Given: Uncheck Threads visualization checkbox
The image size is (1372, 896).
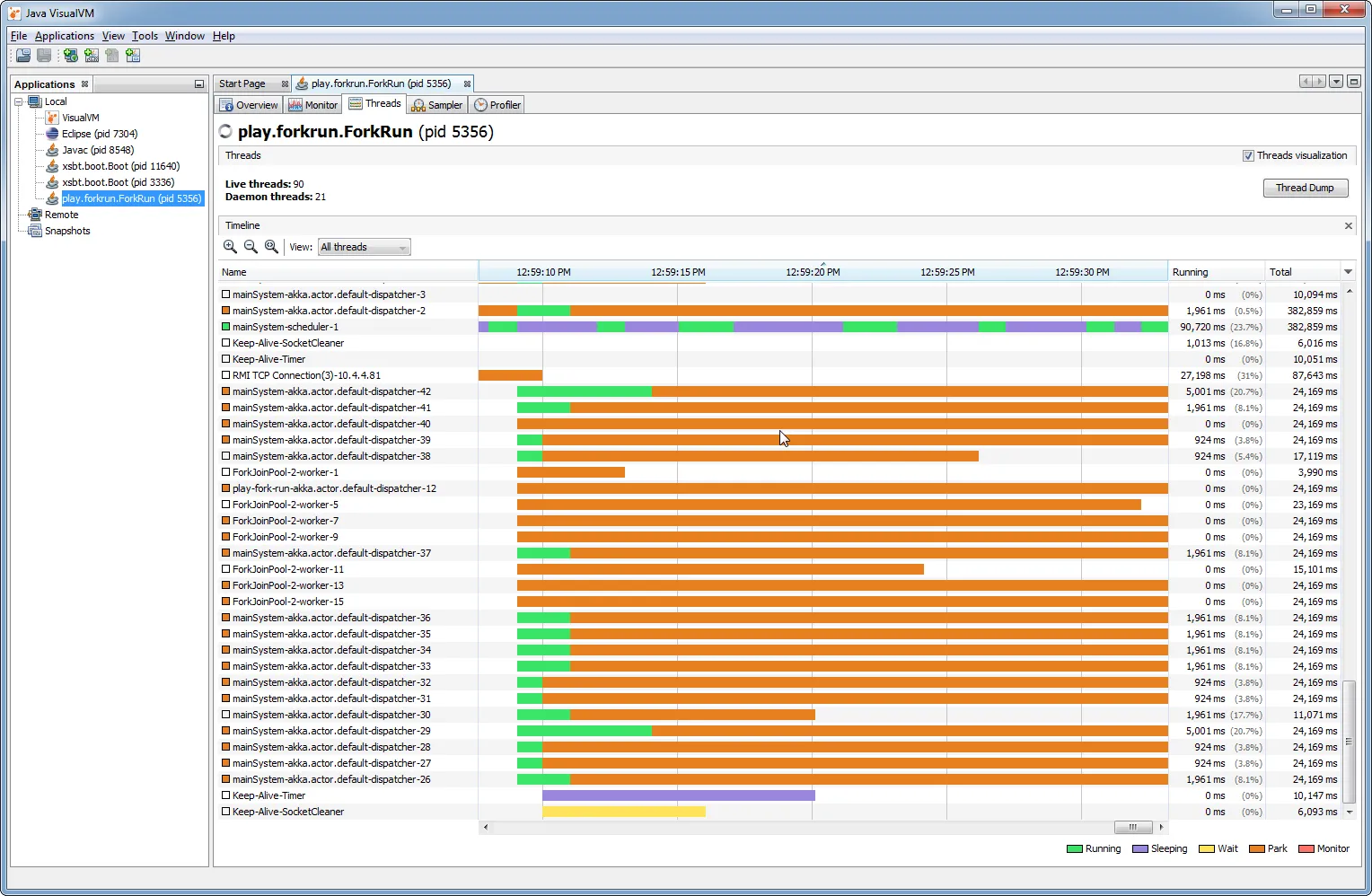Looking at the screenshot, I should [x=1248, y=155].
